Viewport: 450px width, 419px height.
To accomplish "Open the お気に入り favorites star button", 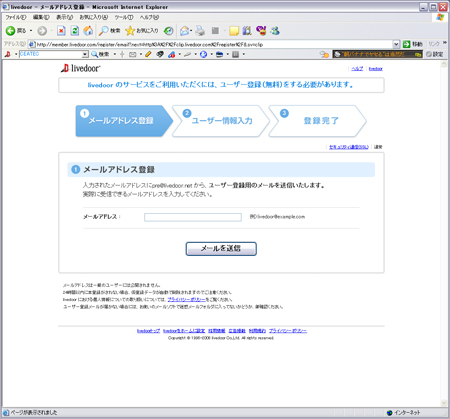I will coord(142,31).
